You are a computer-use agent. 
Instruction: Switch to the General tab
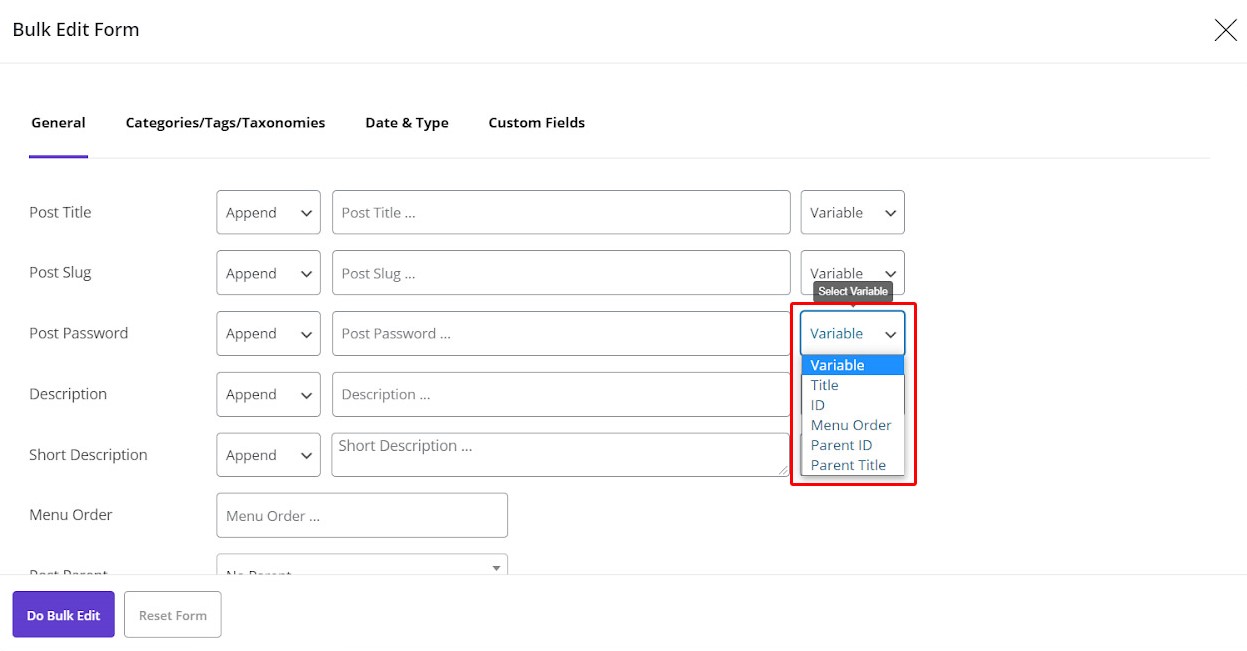click(x=58, y=123)
